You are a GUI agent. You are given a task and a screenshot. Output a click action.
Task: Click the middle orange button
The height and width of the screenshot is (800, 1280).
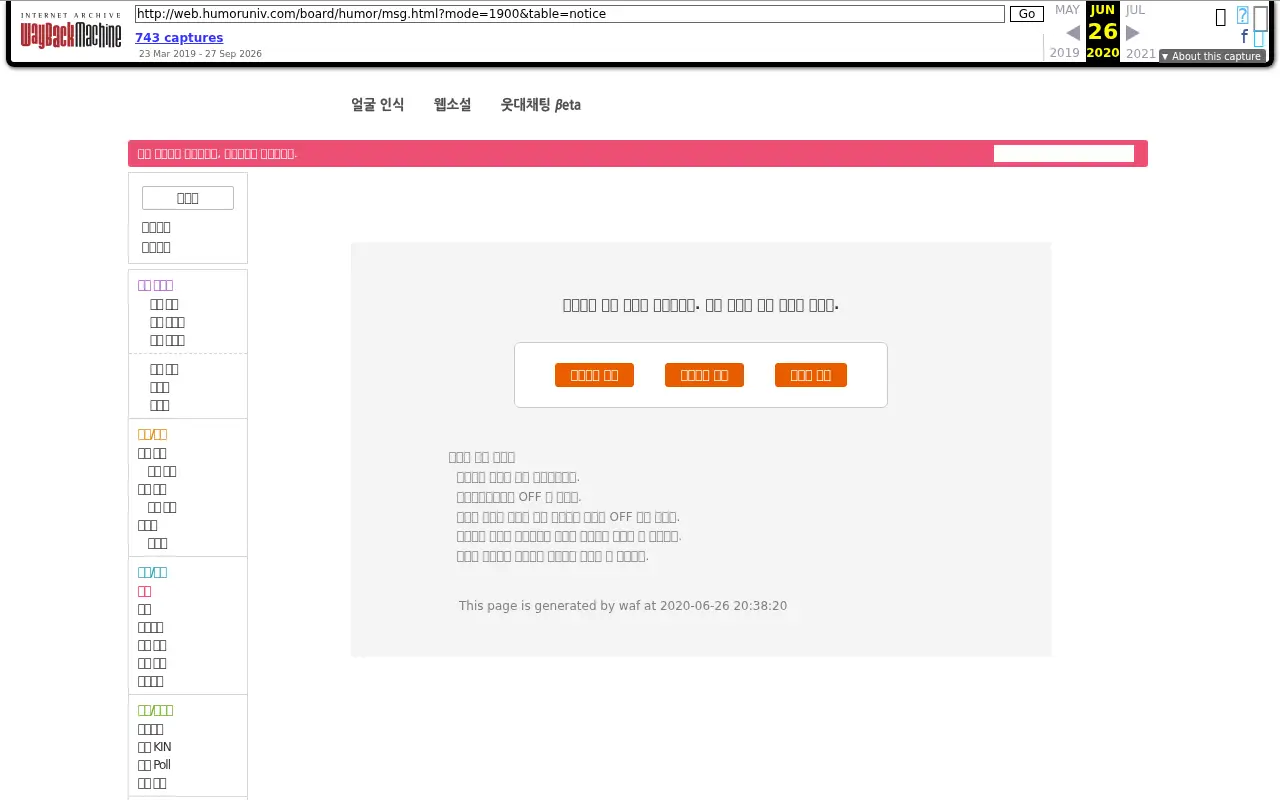pos(704,375)
